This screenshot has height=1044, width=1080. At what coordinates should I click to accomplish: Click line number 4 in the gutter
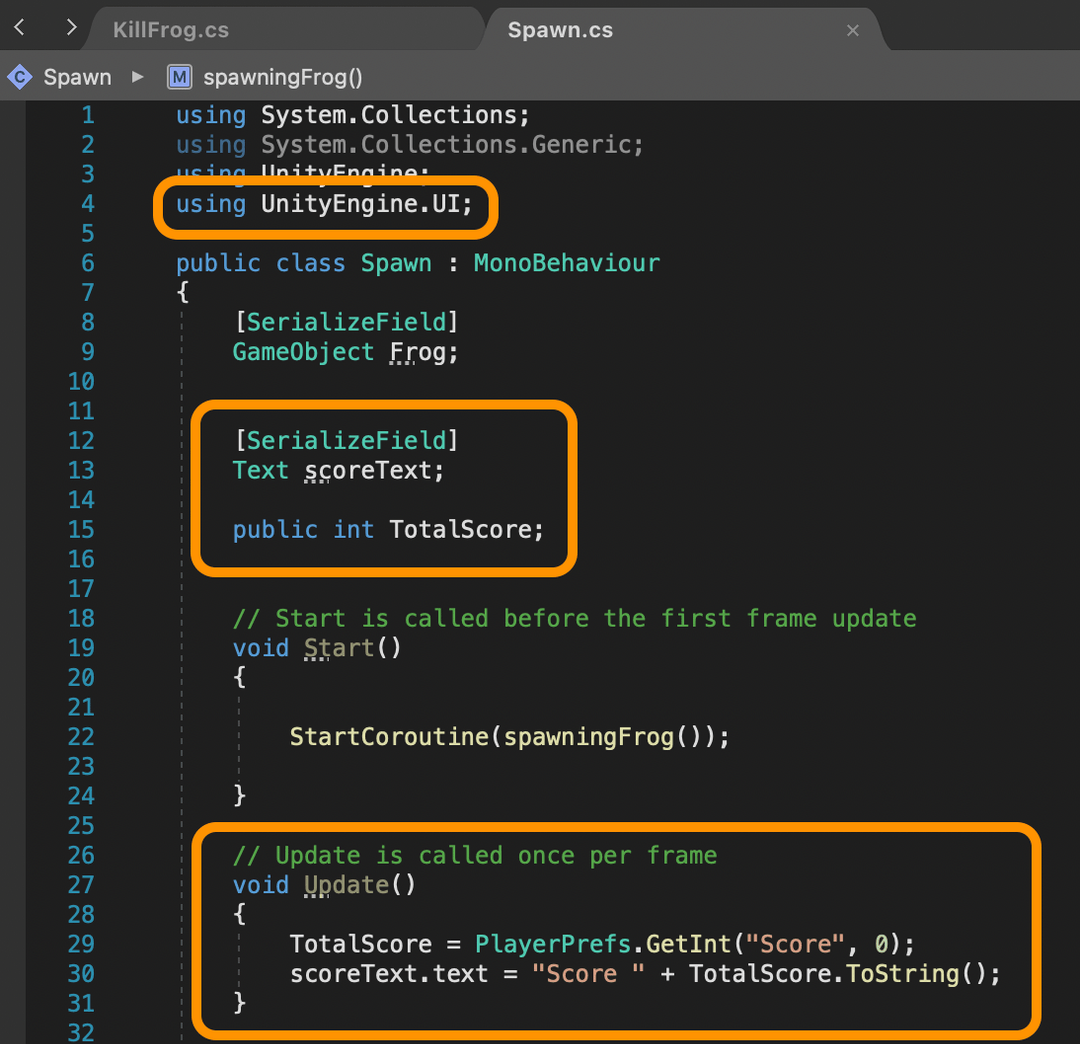(x=88, y=204)
